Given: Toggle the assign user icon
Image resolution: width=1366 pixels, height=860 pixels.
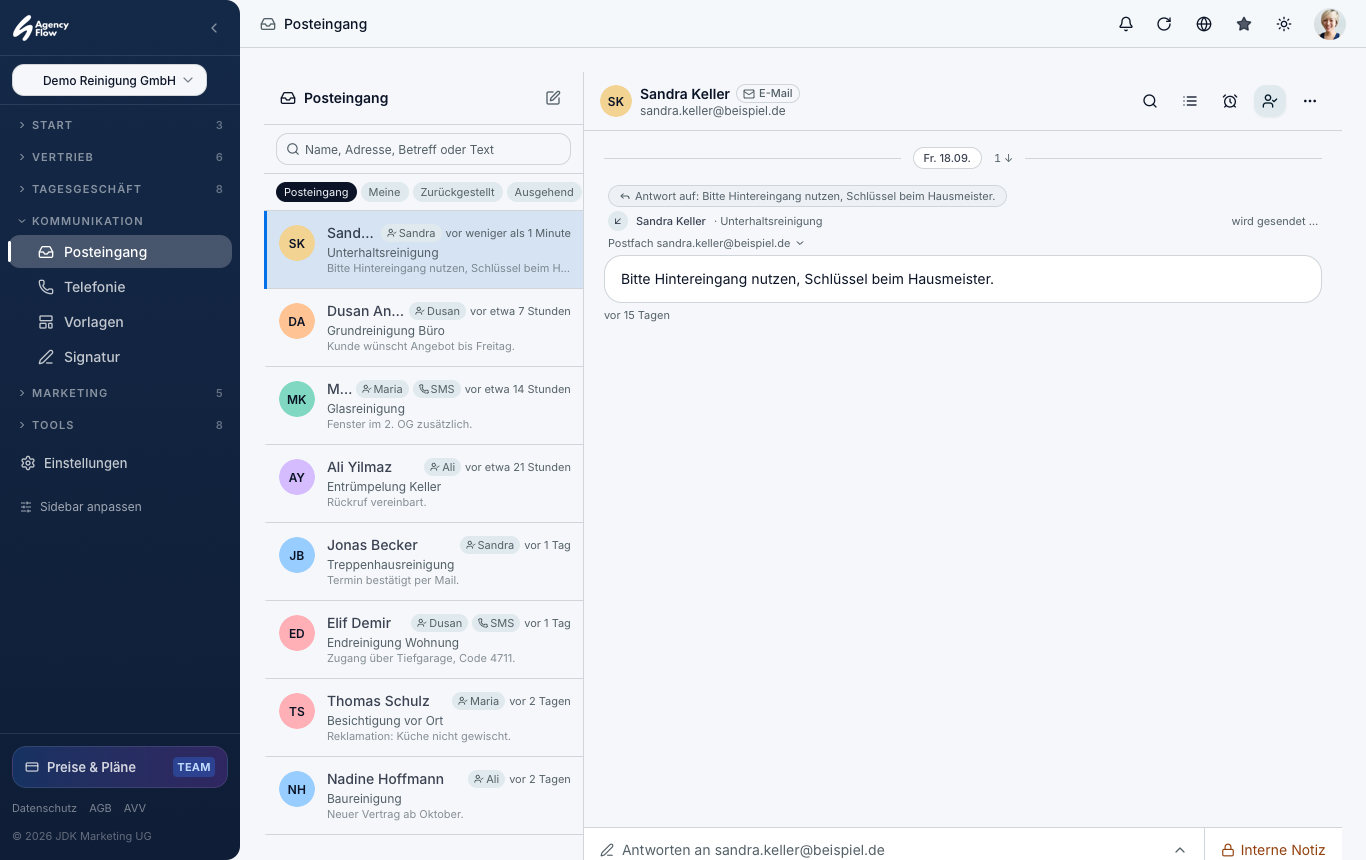Looking at the screenshot, I should click(1270, 101).
